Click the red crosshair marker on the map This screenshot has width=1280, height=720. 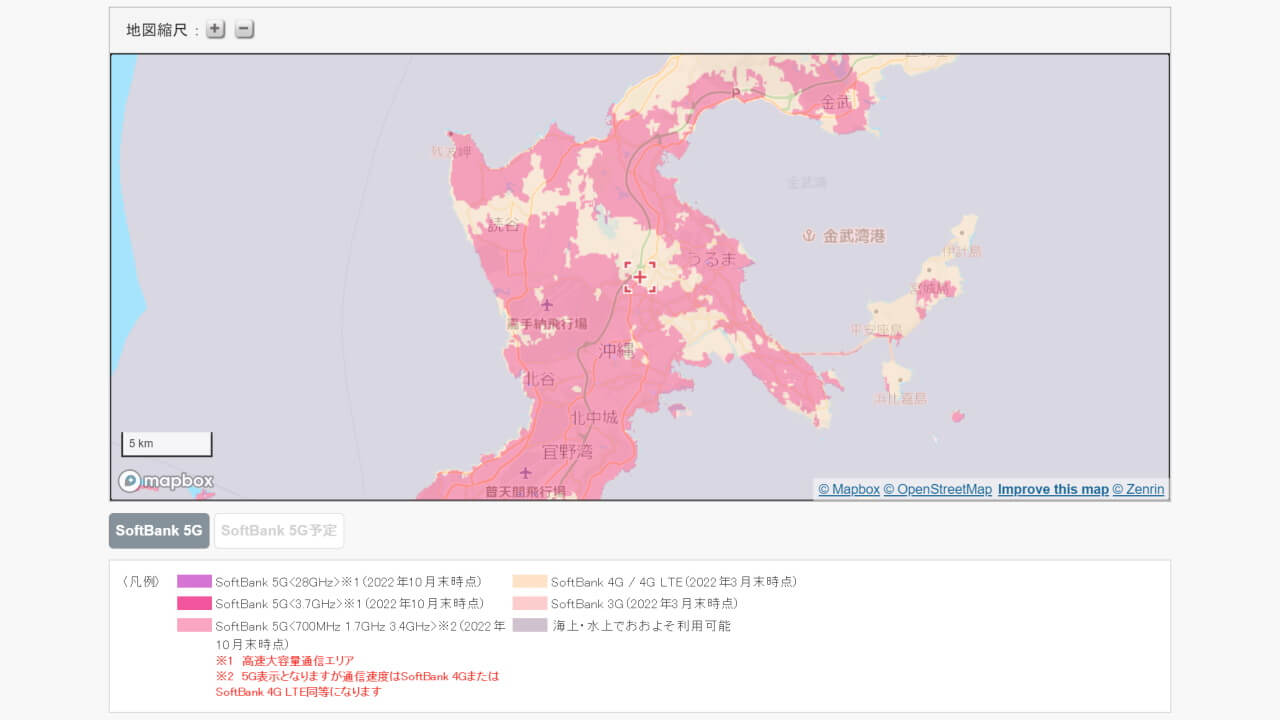[x=638, y=277]
